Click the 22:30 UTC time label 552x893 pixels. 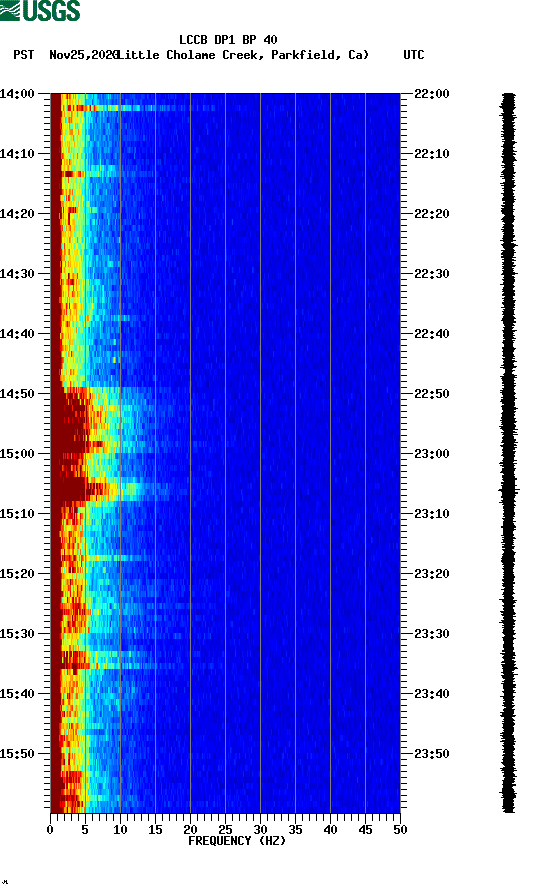click(432, 274)
